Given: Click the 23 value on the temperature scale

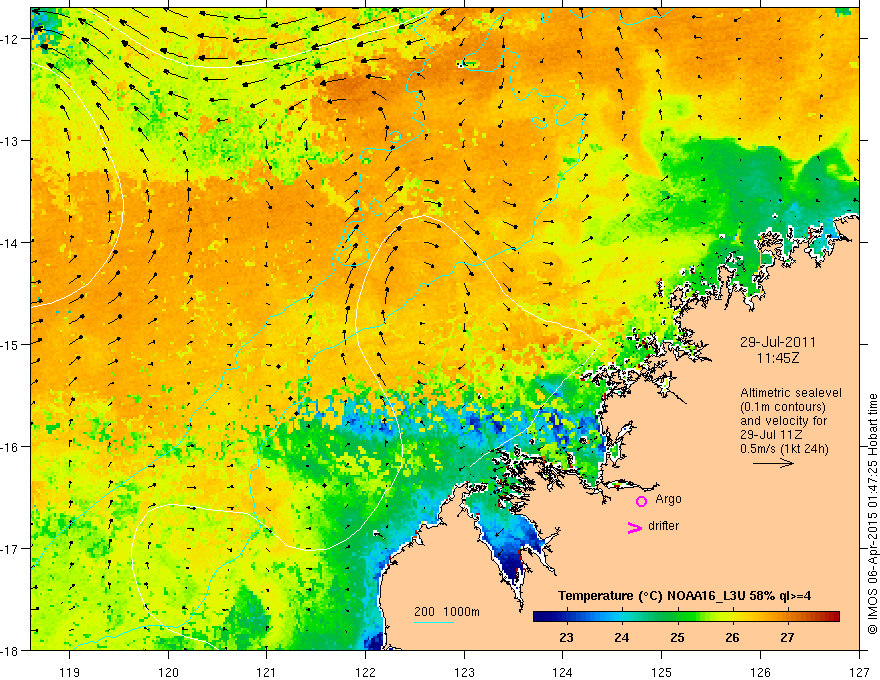Looking at the screenshot, I should pos(566,637).
